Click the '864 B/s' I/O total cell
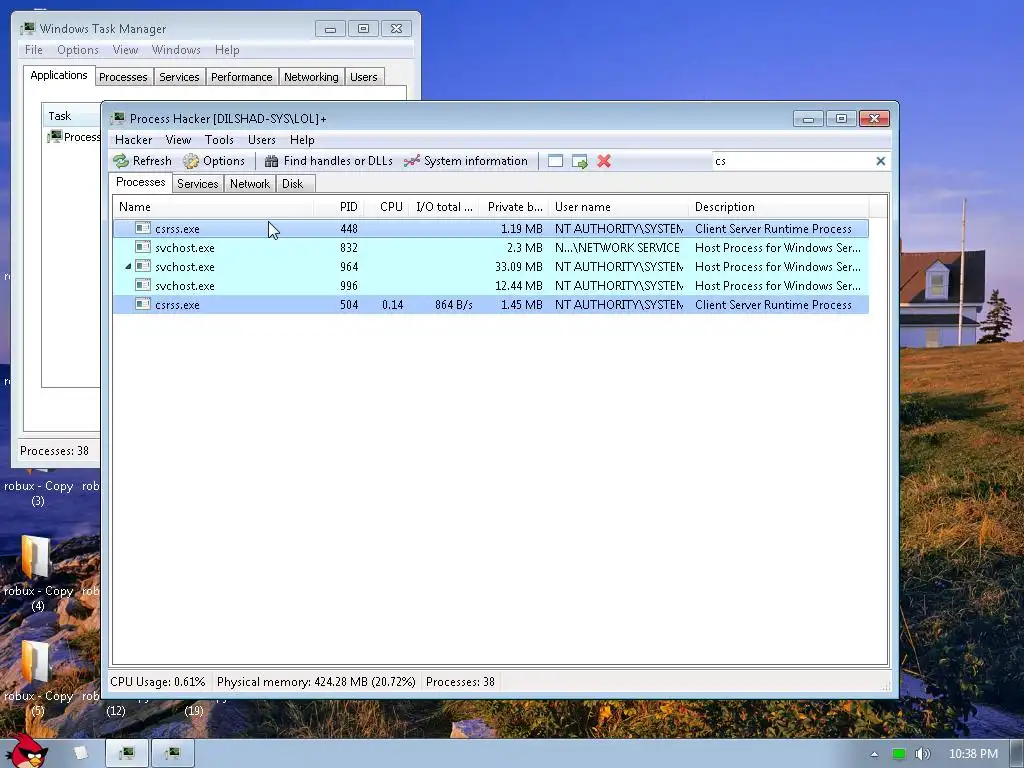The image size is (1024, 768). [x=454, y=304]
